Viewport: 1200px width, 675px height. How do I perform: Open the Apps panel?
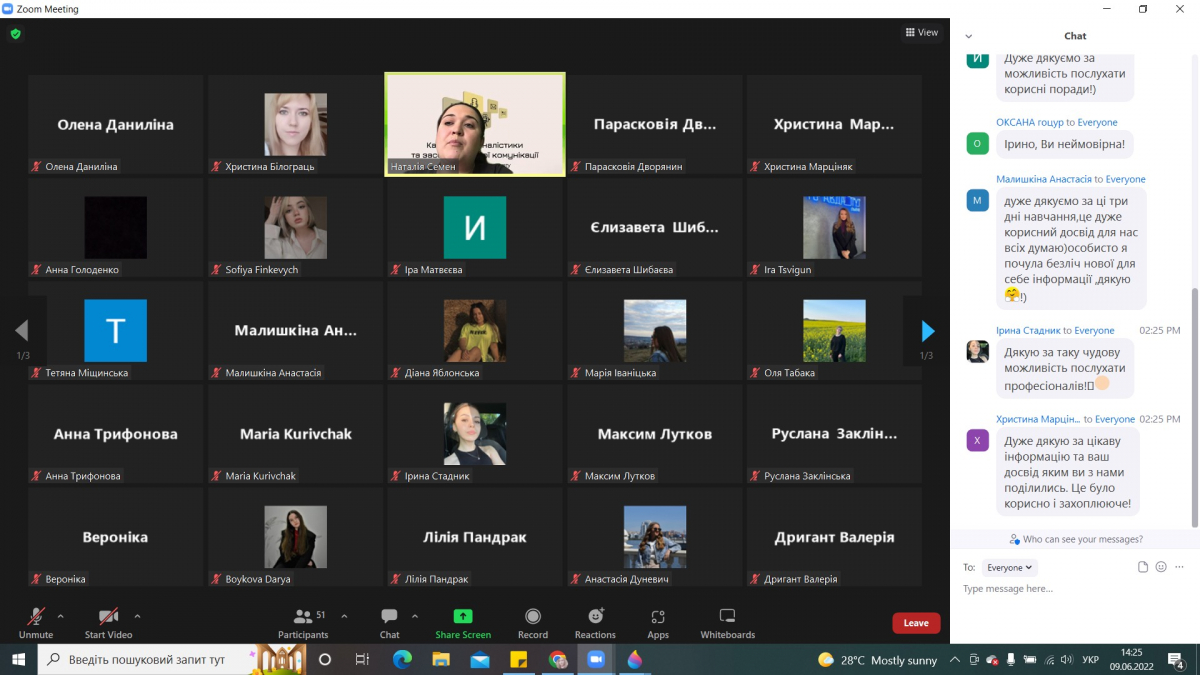coord(658,617)
